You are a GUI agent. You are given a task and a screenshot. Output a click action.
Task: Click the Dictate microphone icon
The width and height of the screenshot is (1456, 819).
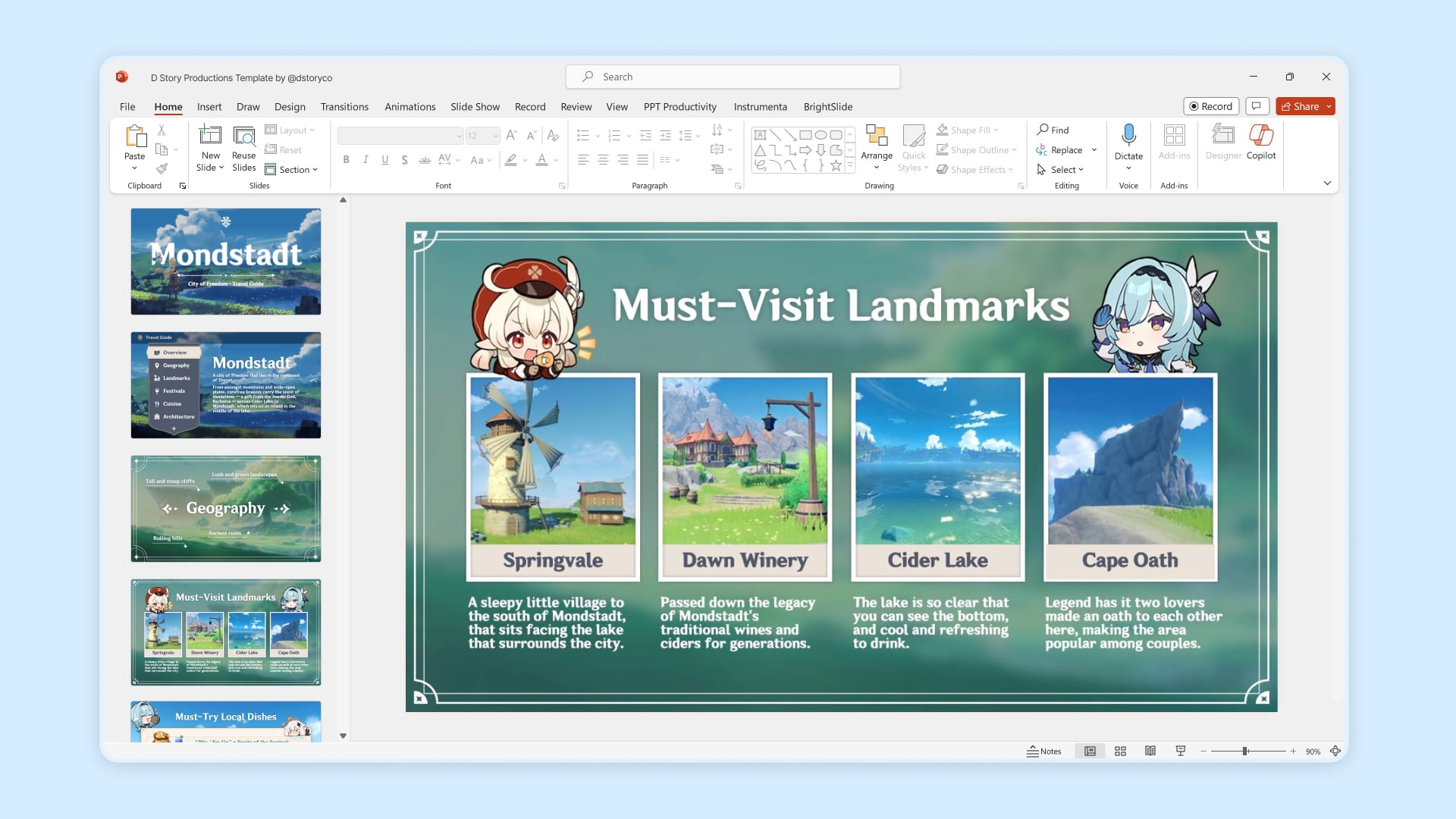click(x=1128, y=135)
